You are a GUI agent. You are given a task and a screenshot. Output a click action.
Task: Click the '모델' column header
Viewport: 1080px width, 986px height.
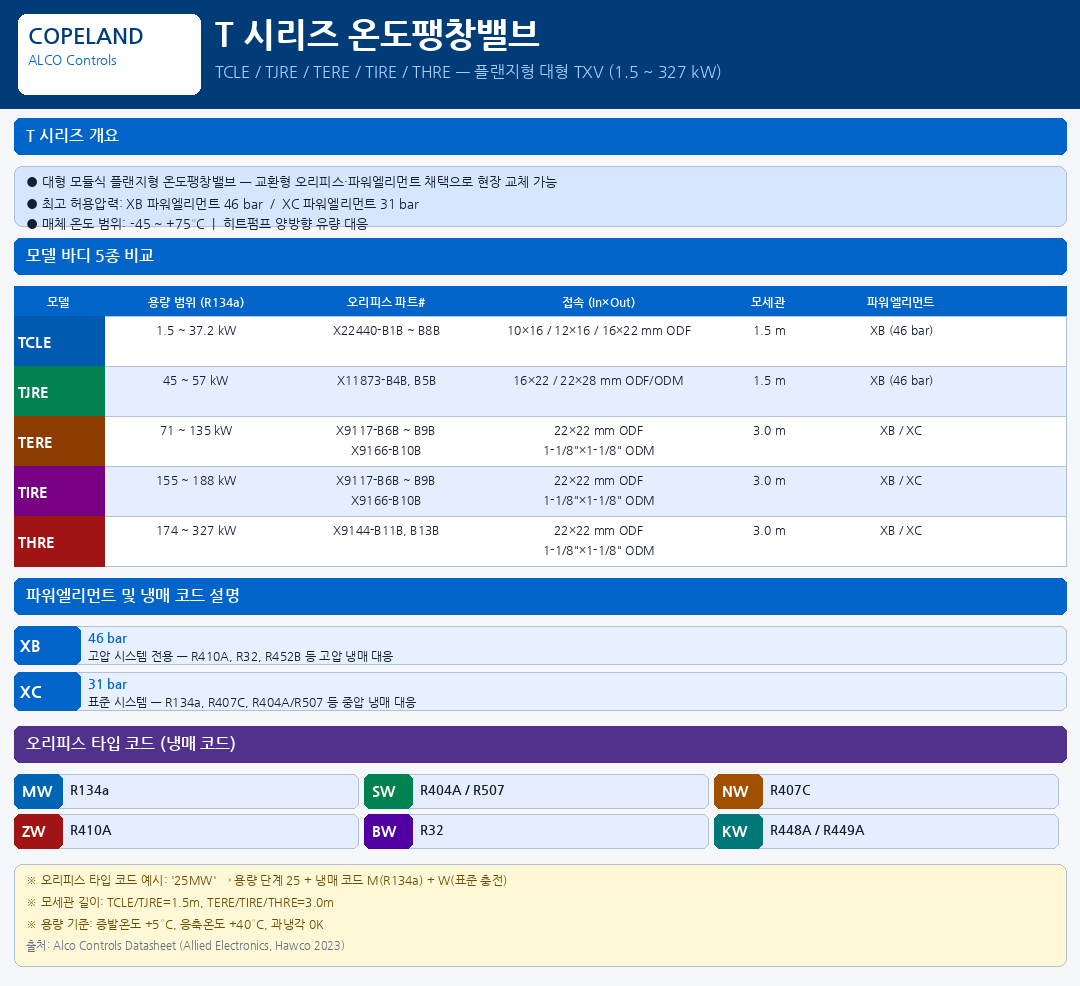[59, 302]
